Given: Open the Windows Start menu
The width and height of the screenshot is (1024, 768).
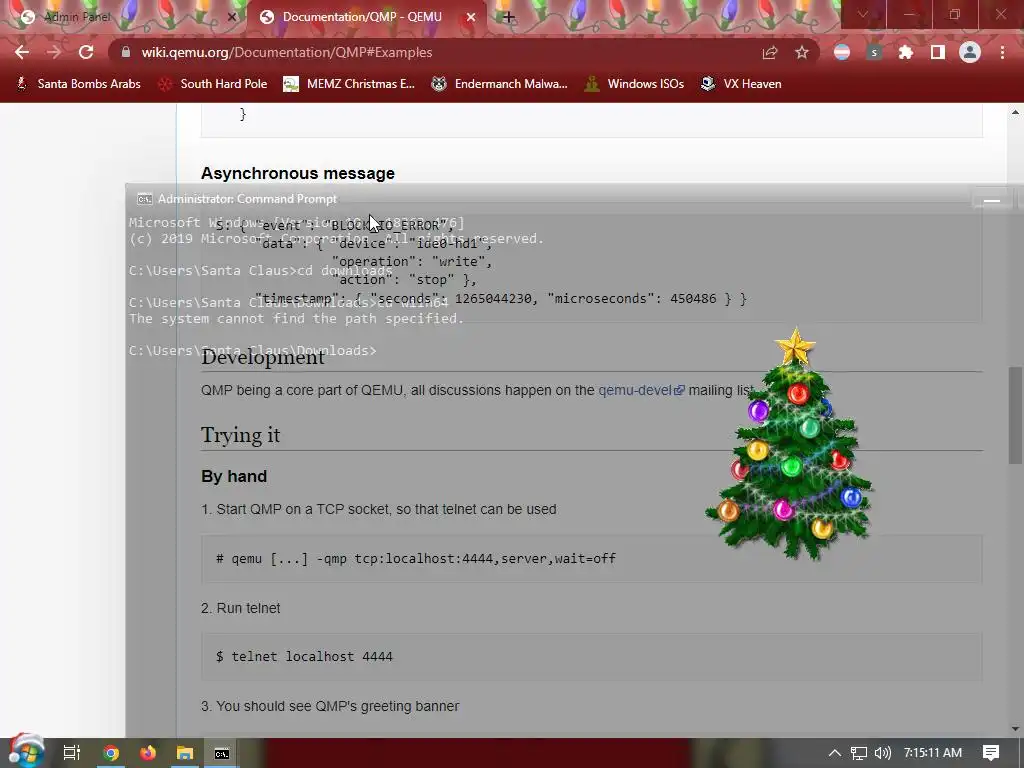Looking at the screenshot, I should [x=26, y=751].
